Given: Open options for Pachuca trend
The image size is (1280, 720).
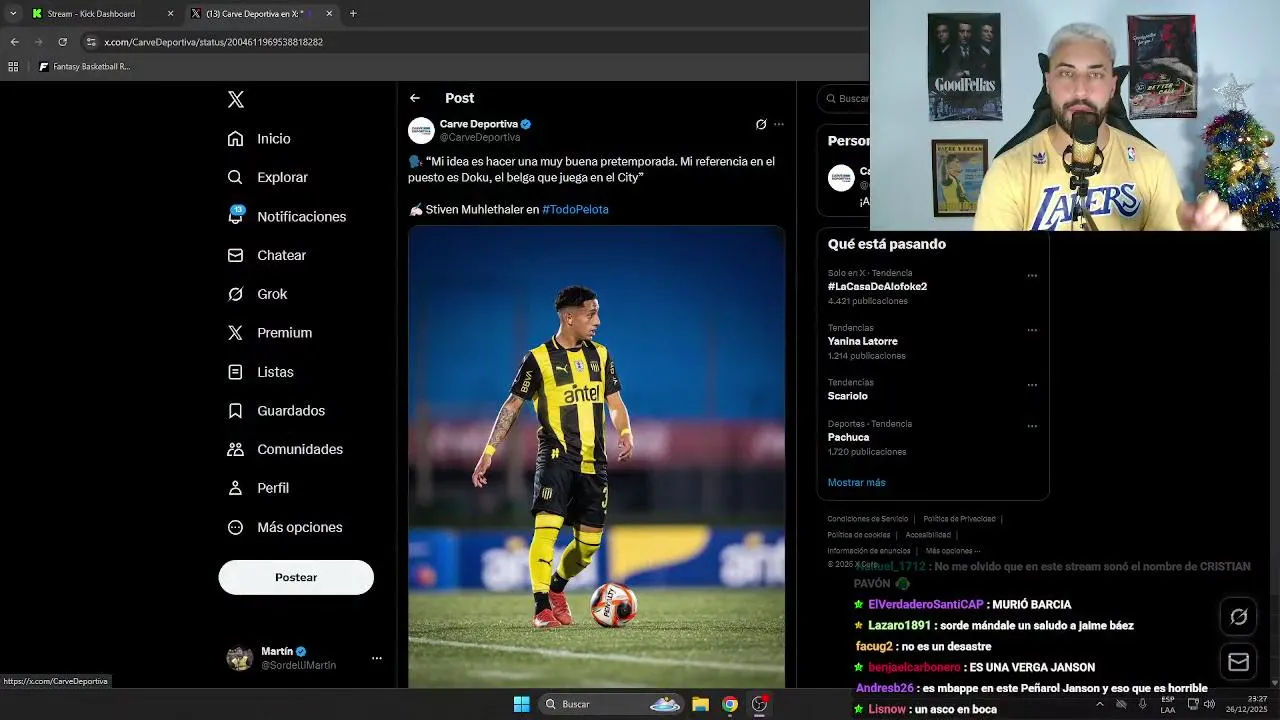Looking at the screenshot, I should (1032, 426).
